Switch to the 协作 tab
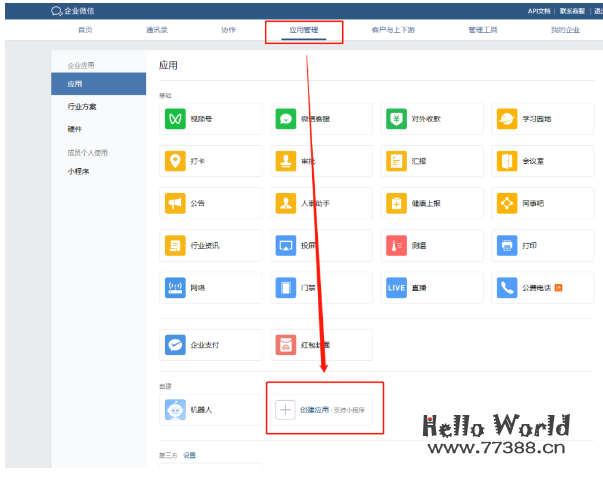The image size is (603, 478). point(228,30)
